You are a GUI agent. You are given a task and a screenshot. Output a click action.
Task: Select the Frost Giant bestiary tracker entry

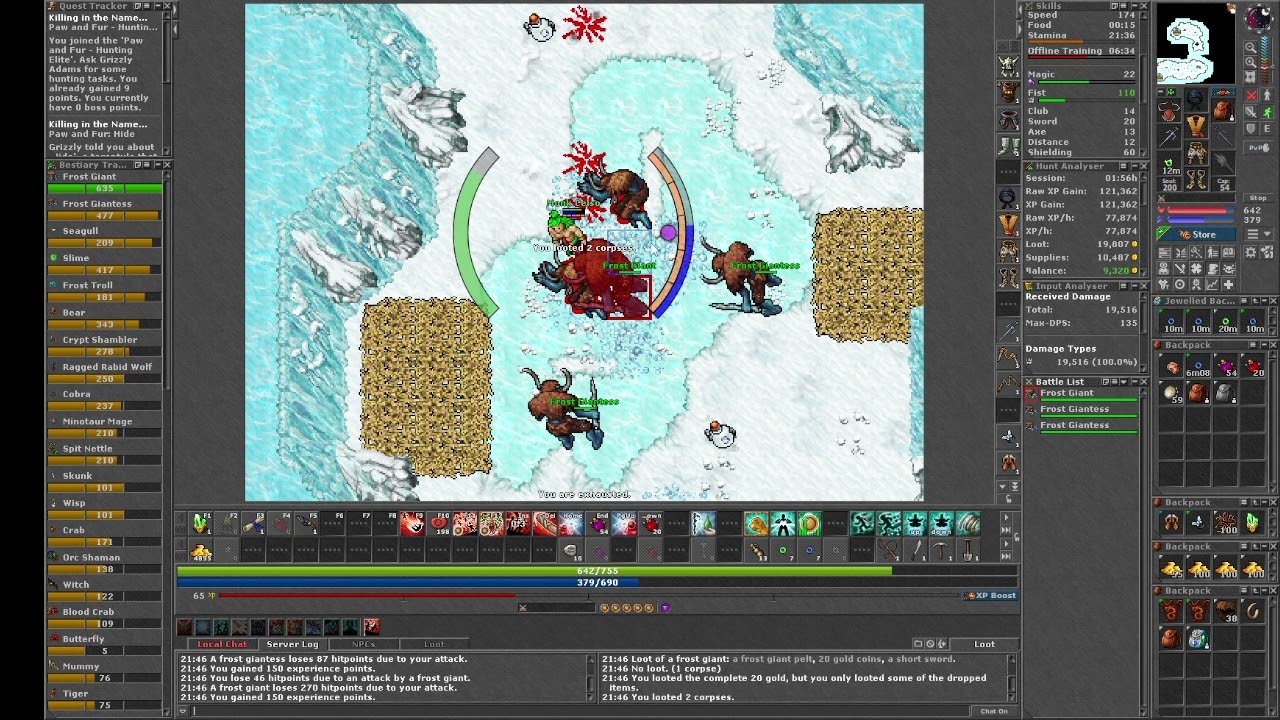[105, 182]
